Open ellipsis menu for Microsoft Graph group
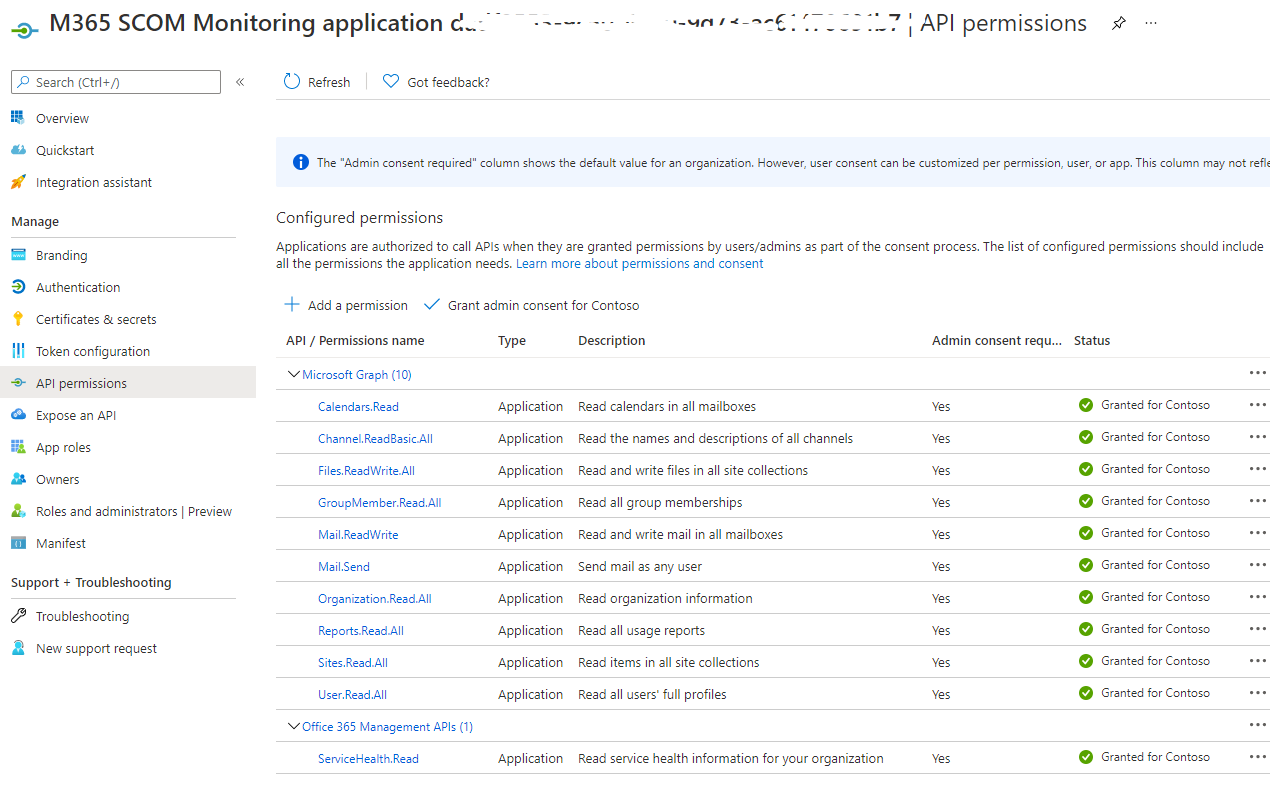1270x797 pixels. [1258, 373]
